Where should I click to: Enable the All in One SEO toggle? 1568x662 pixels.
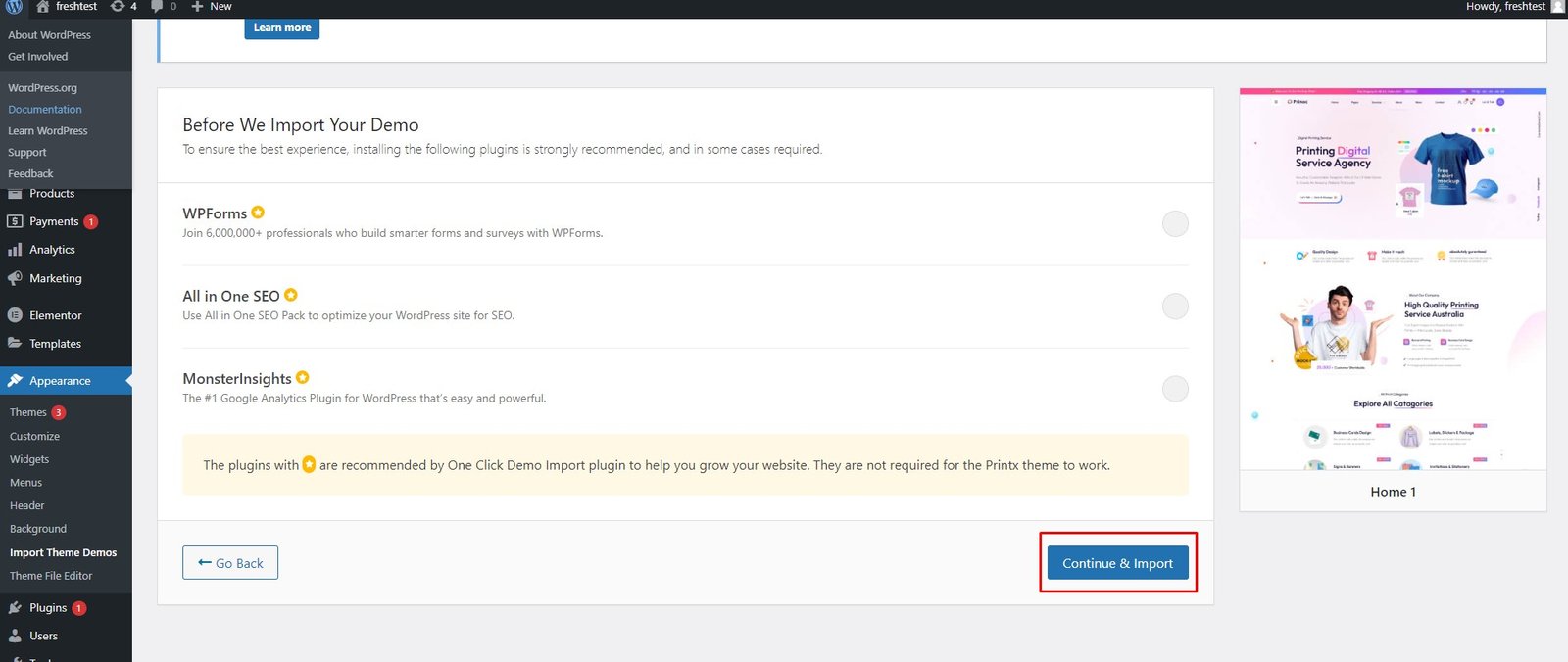point(1175,307)
